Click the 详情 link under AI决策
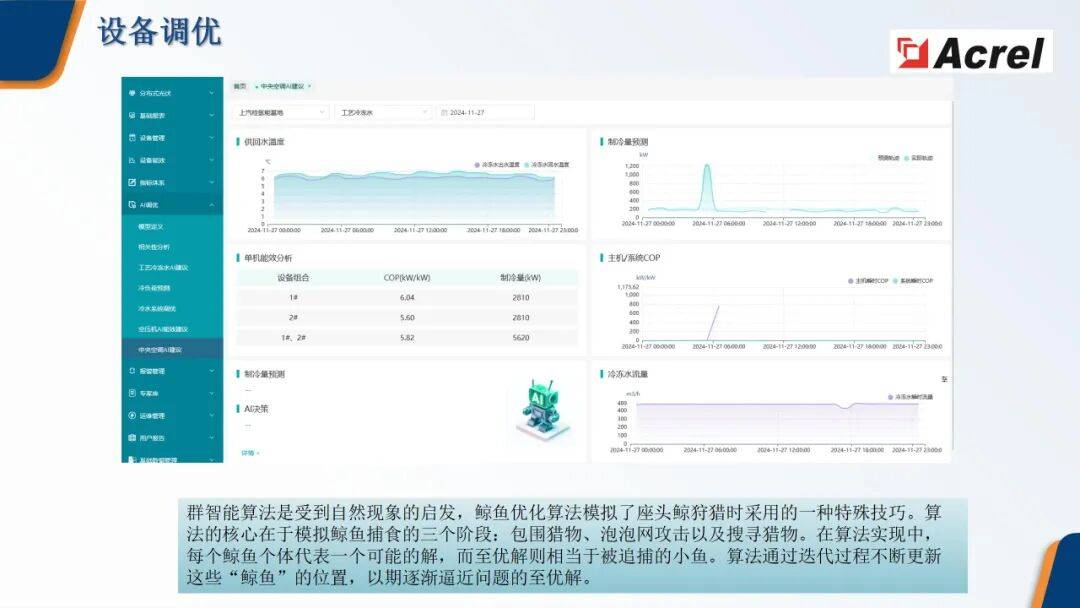 [249, 453]
